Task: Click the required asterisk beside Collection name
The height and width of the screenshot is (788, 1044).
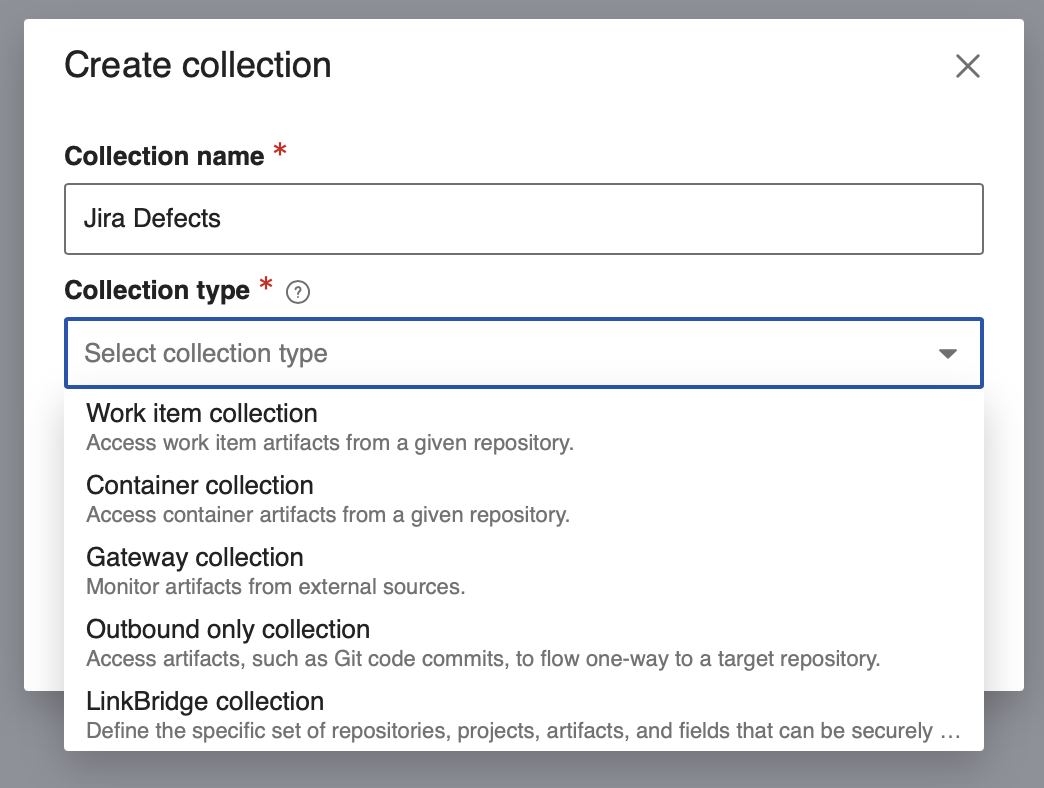Action: pos(278,151)
